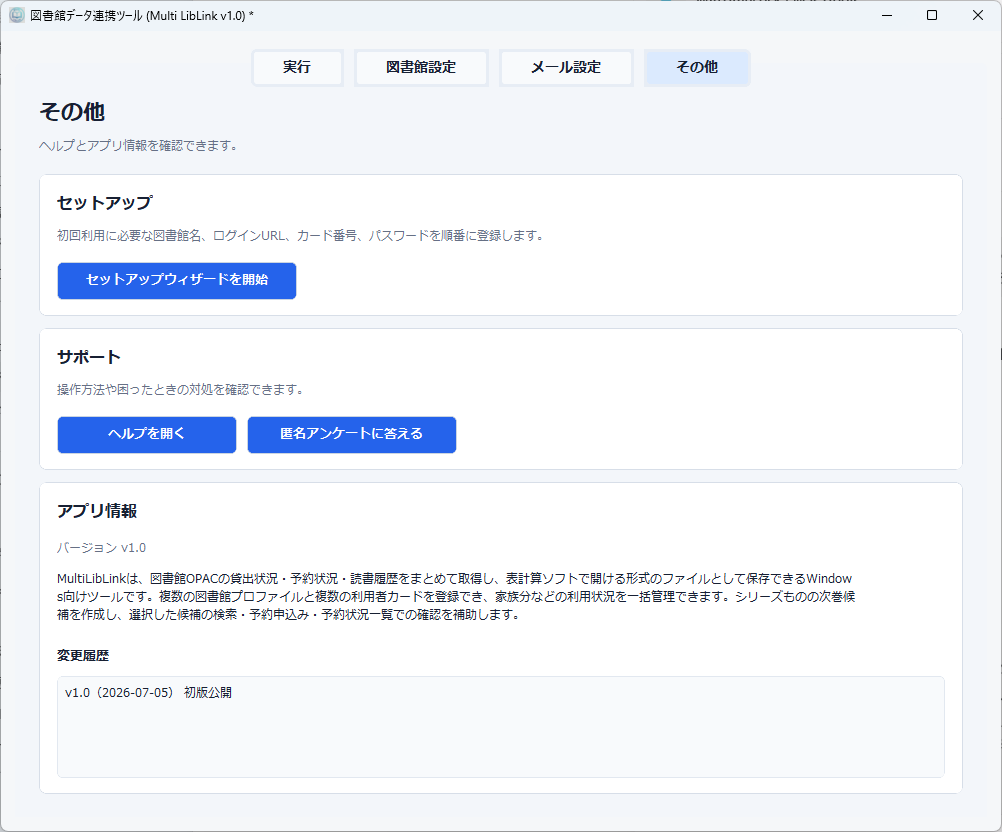Click the サポート section heading
This screenshot has height=832, width=1002.
pyautogui.click(x=89, y=357)
